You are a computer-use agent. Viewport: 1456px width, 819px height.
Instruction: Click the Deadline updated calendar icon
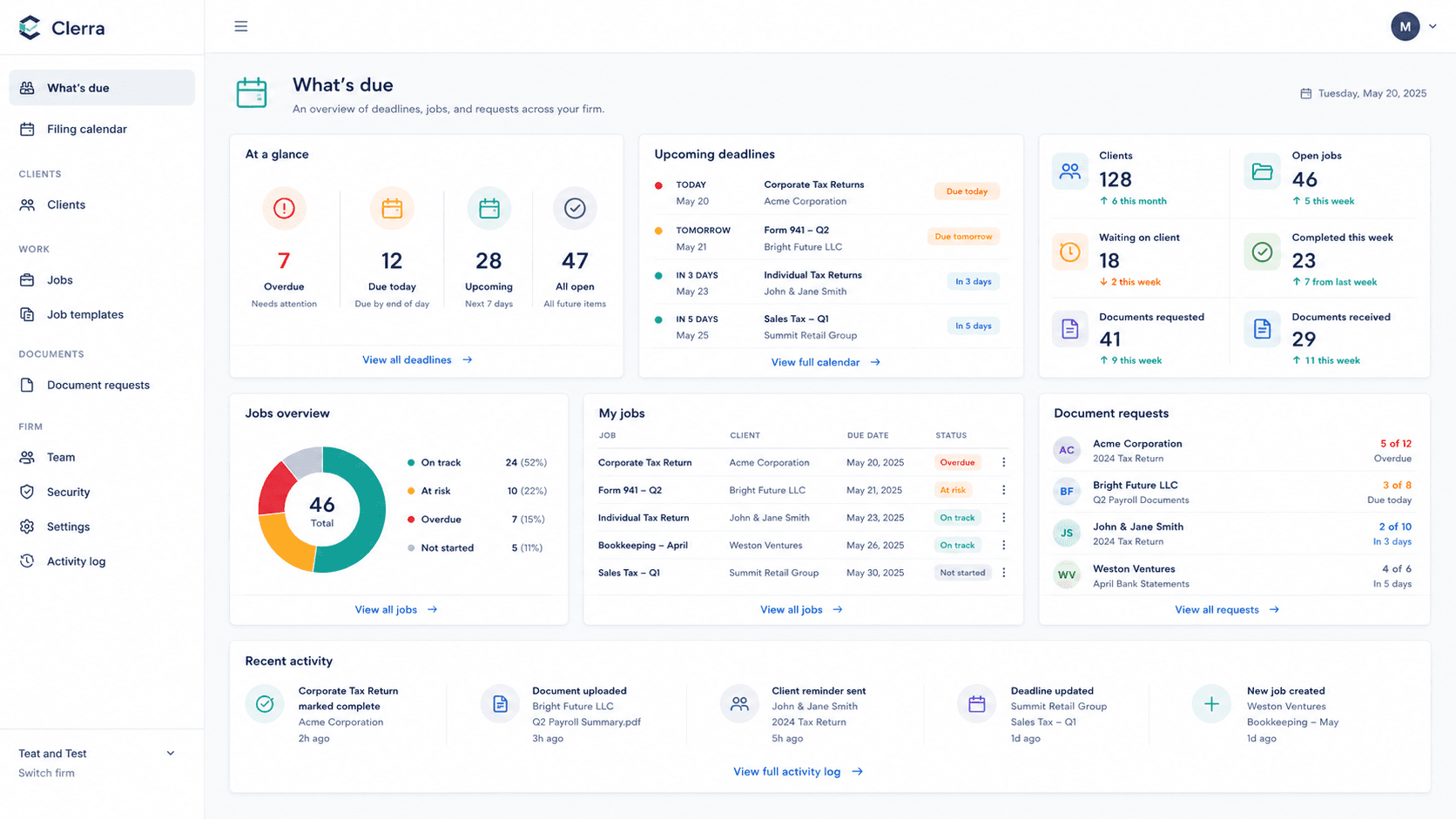[977, 704]
